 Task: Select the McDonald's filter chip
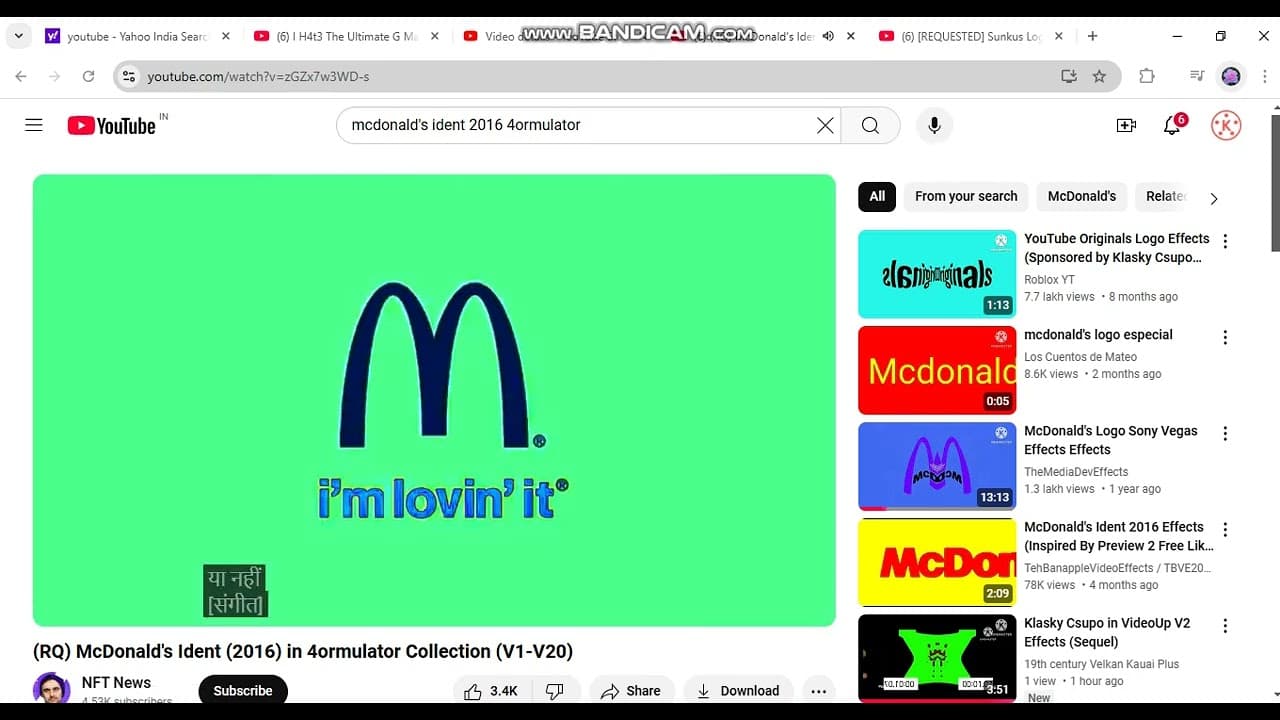[1082, 196]
